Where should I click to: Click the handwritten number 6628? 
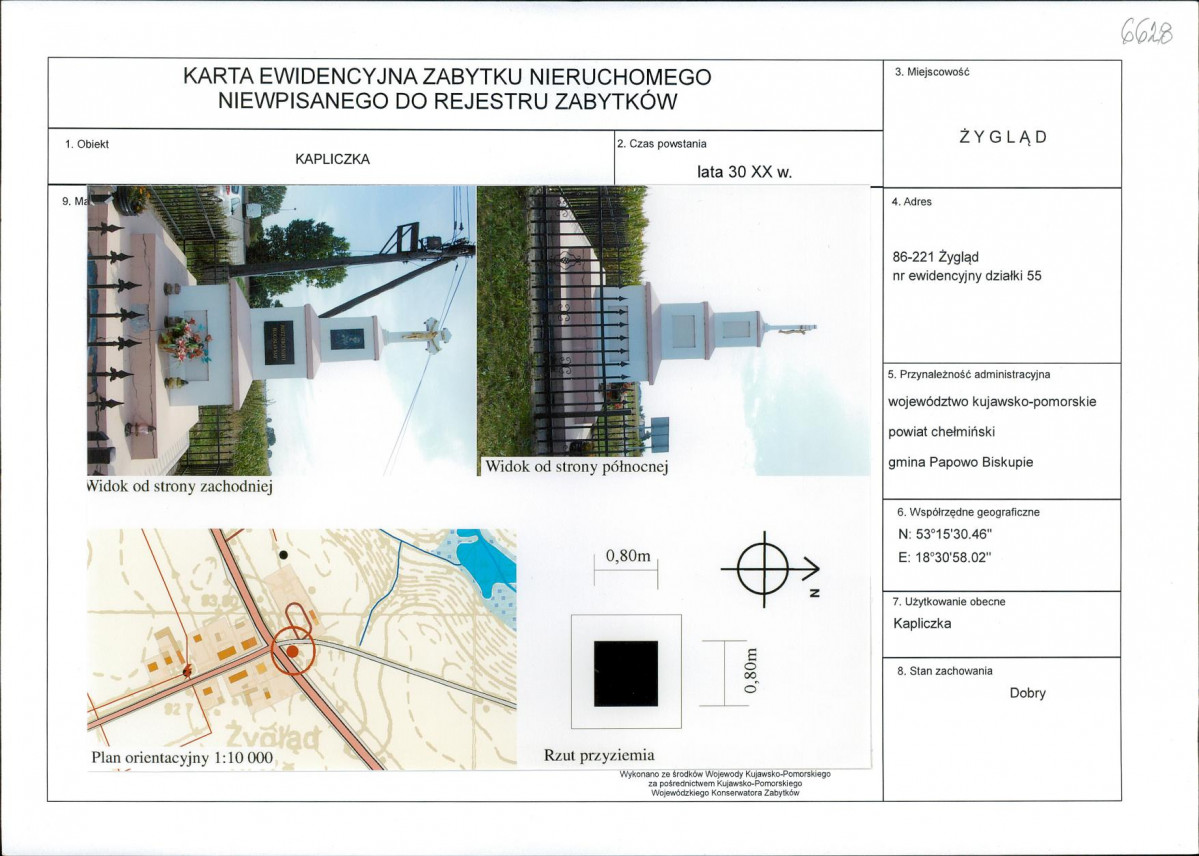1146,32
